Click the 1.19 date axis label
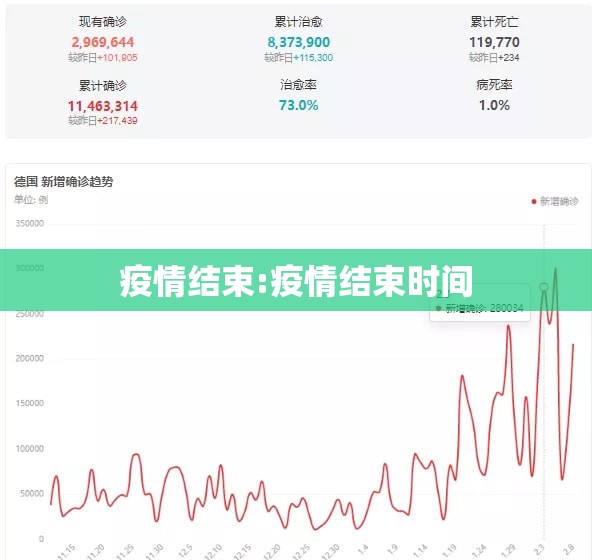 (449, 551)
